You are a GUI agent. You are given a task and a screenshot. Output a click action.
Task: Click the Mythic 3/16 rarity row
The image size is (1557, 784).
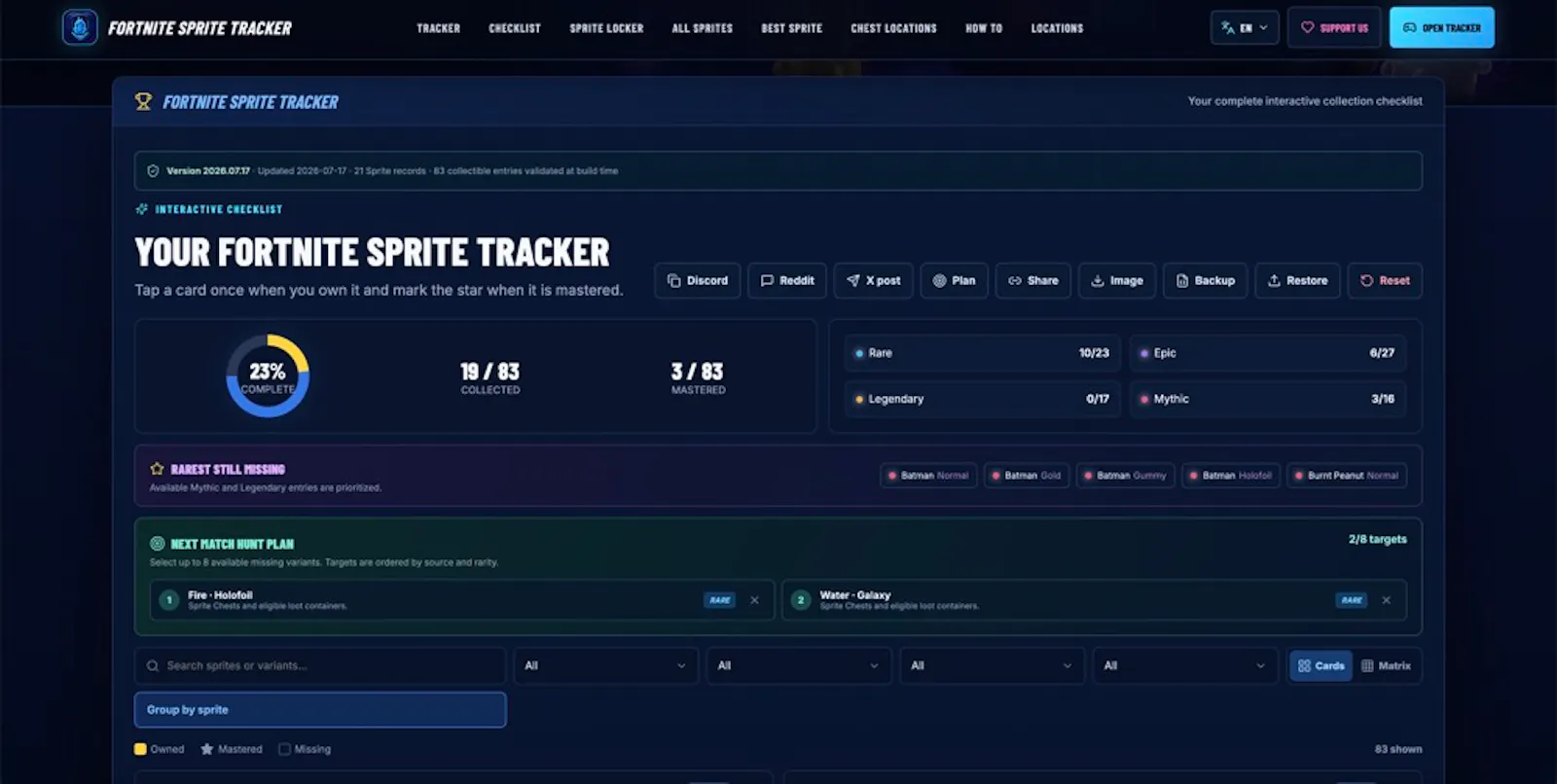click(x=1268, y=399)
